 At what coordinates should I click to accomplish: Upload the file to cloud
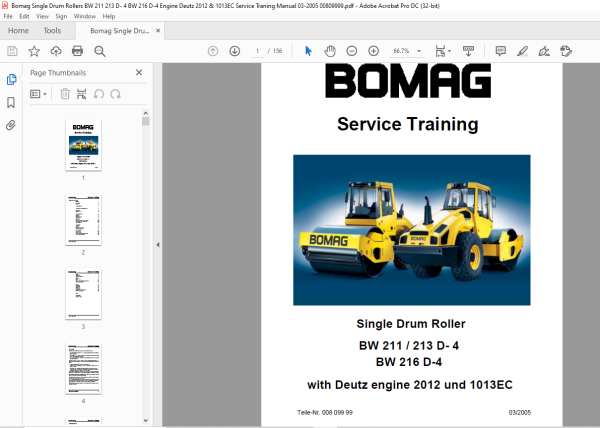point(56,51)
